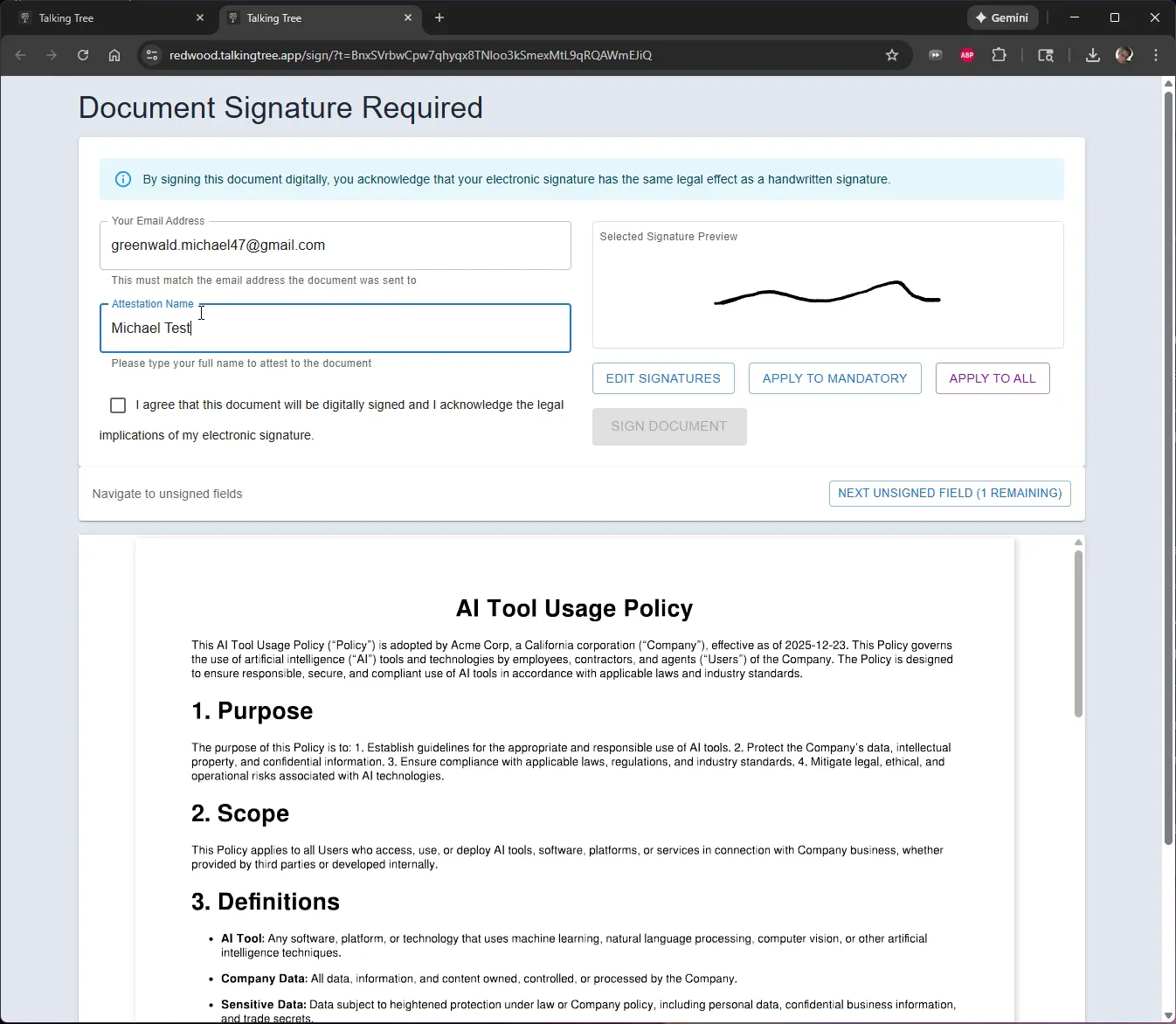Go forward in browser history
Screen dimensions: 1176x1024
pyautogui.click(x=52, y=55)
